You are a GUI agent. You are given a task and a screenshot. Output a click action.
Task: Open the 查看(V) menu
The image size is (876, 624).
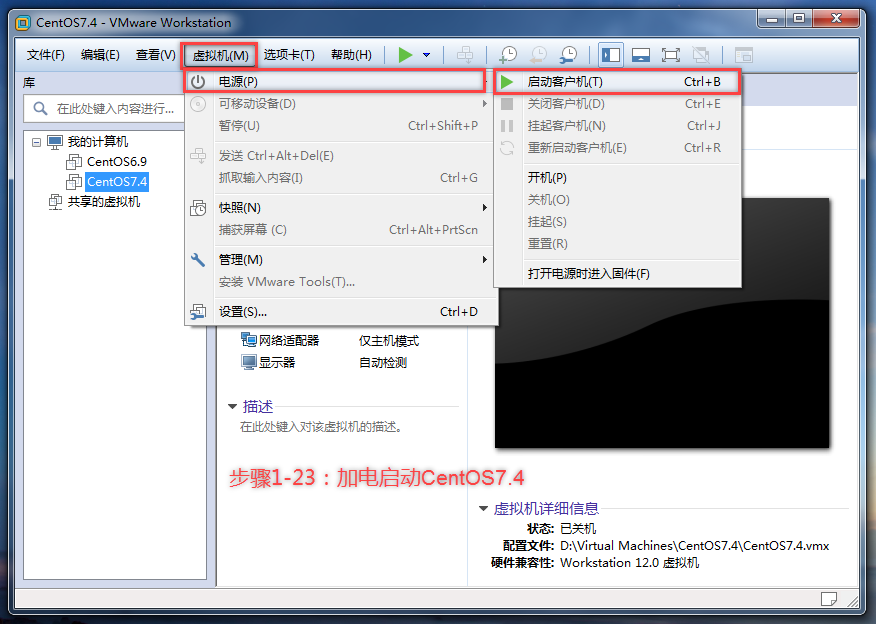pos(155,55)
